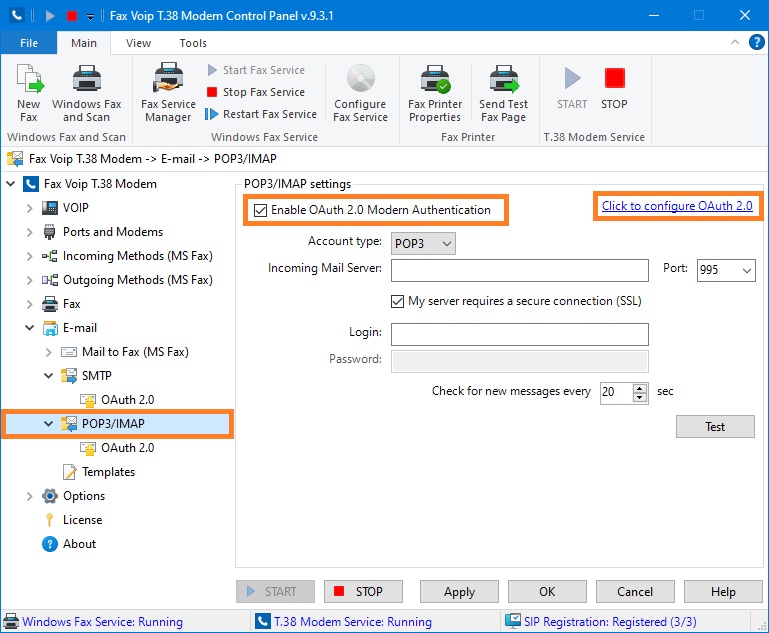Toggle My server requires secure connection (SSL)
Screen dimensions: 769x633
(x=397, y=301)
